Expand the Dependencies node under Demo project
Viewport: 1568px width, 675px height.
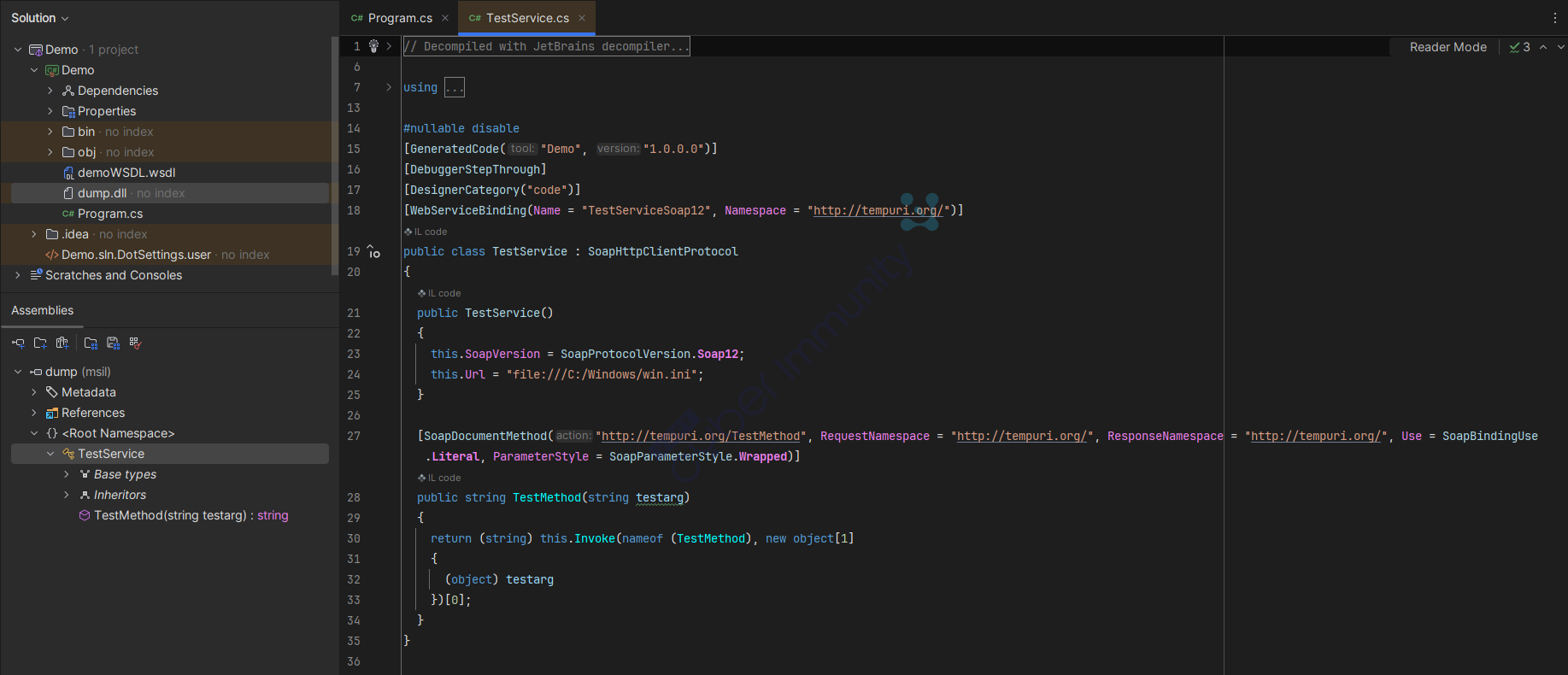(50, 91)
